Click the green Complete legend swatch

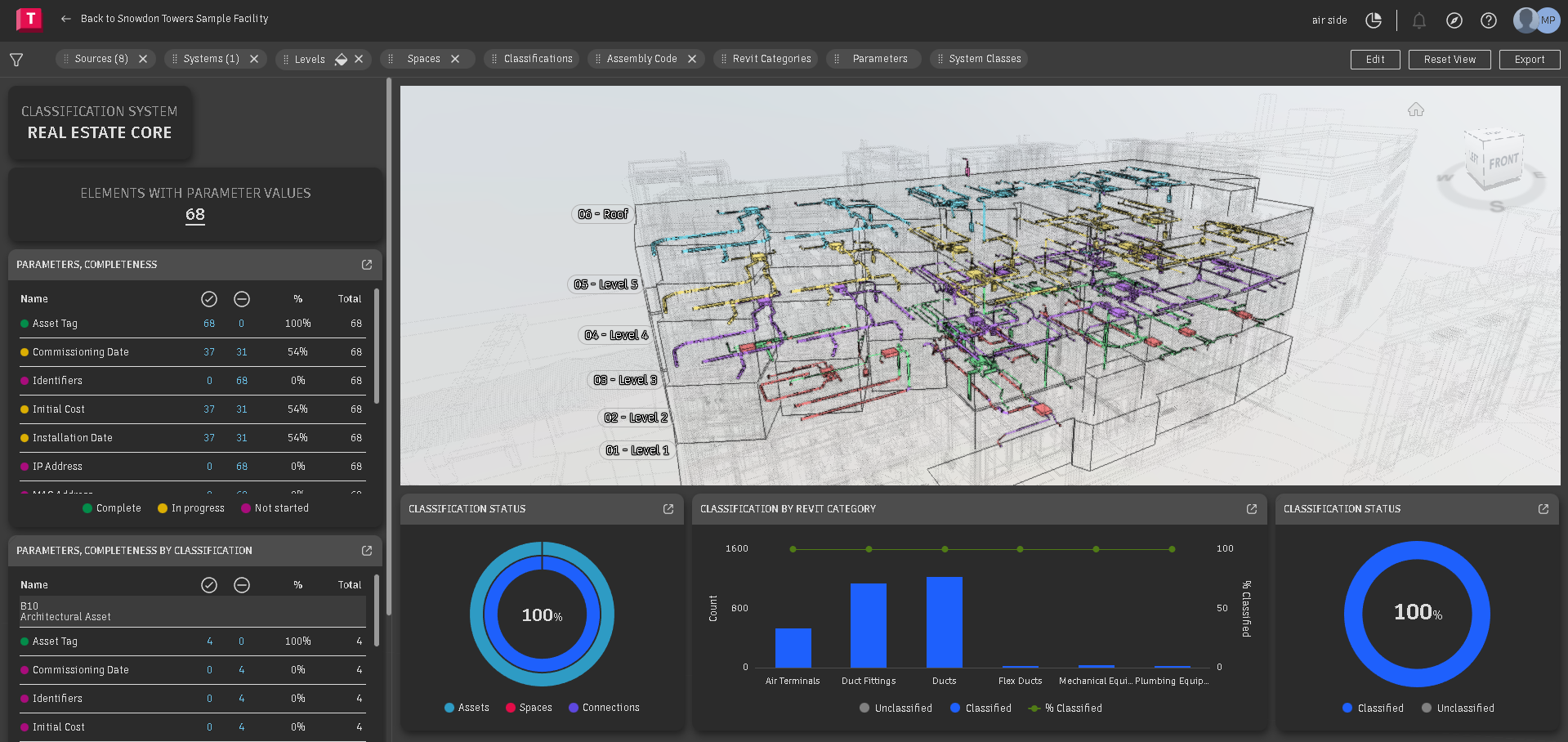[x=88, y=507]
